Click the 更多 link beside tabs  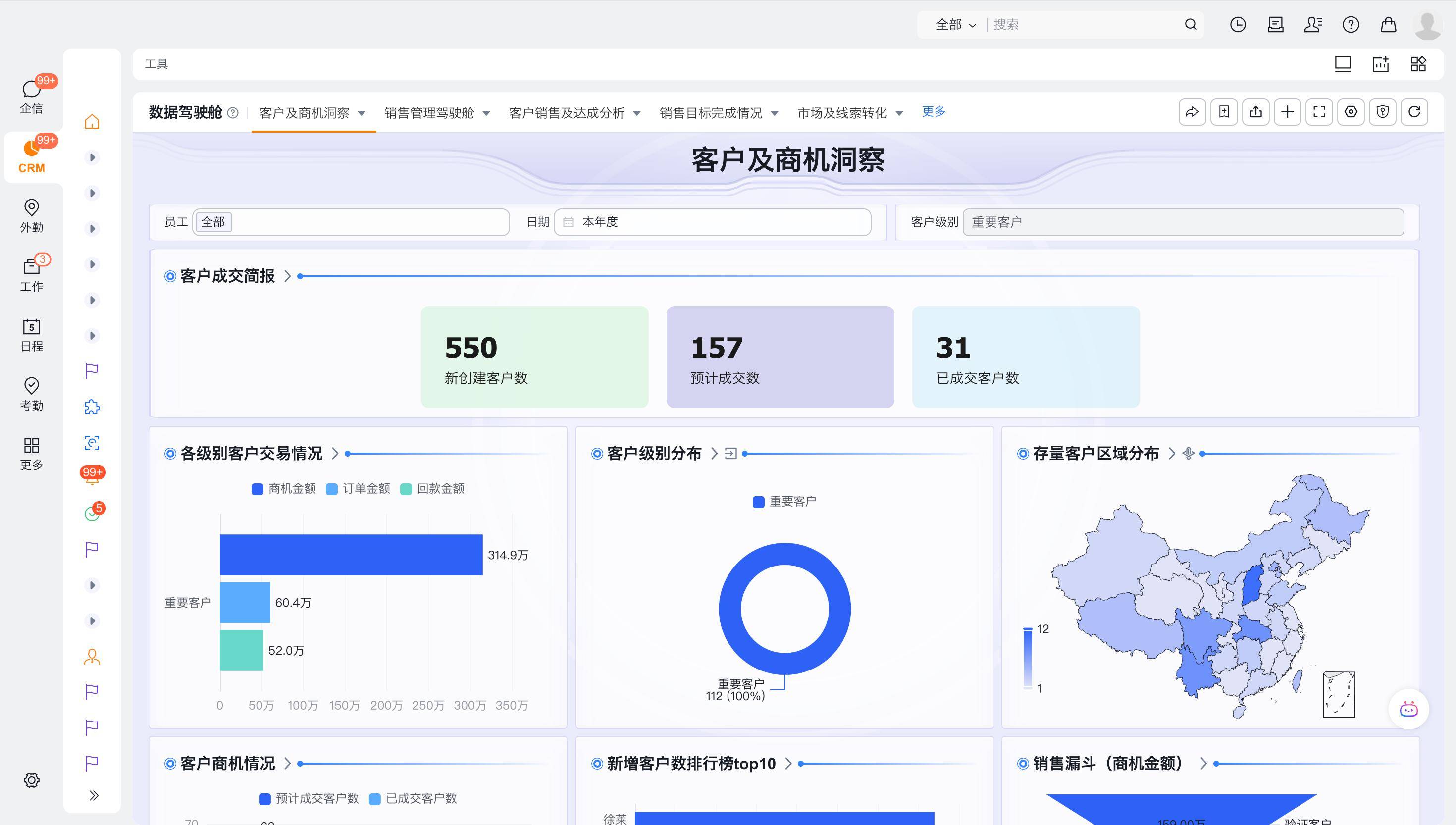tap(933, 111)
